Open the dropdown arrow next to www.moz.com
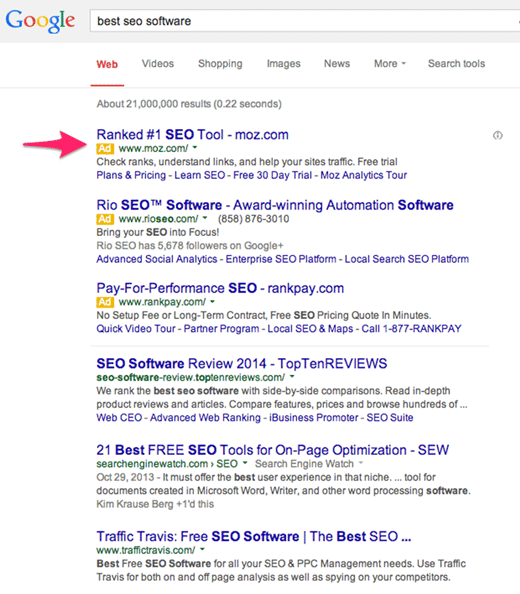 point(195,147)
